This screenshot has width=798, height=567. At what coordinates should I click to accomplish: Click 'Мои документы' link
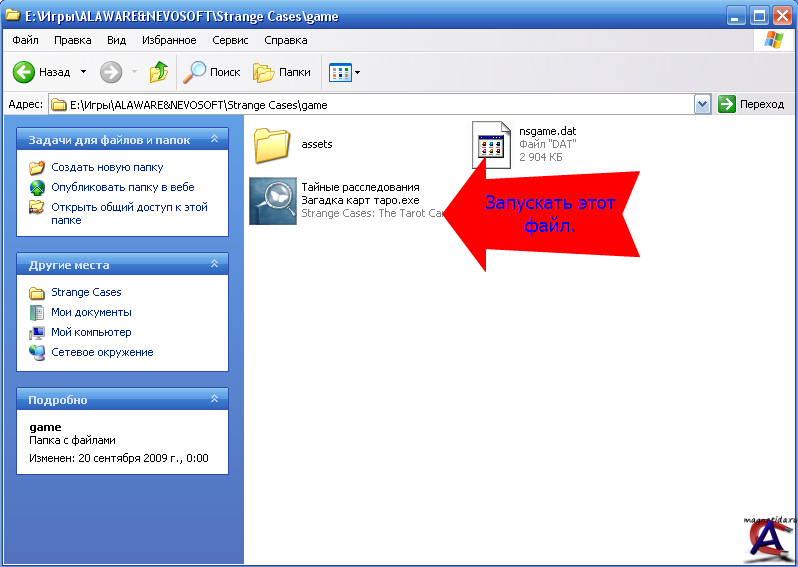pos(91,312)
